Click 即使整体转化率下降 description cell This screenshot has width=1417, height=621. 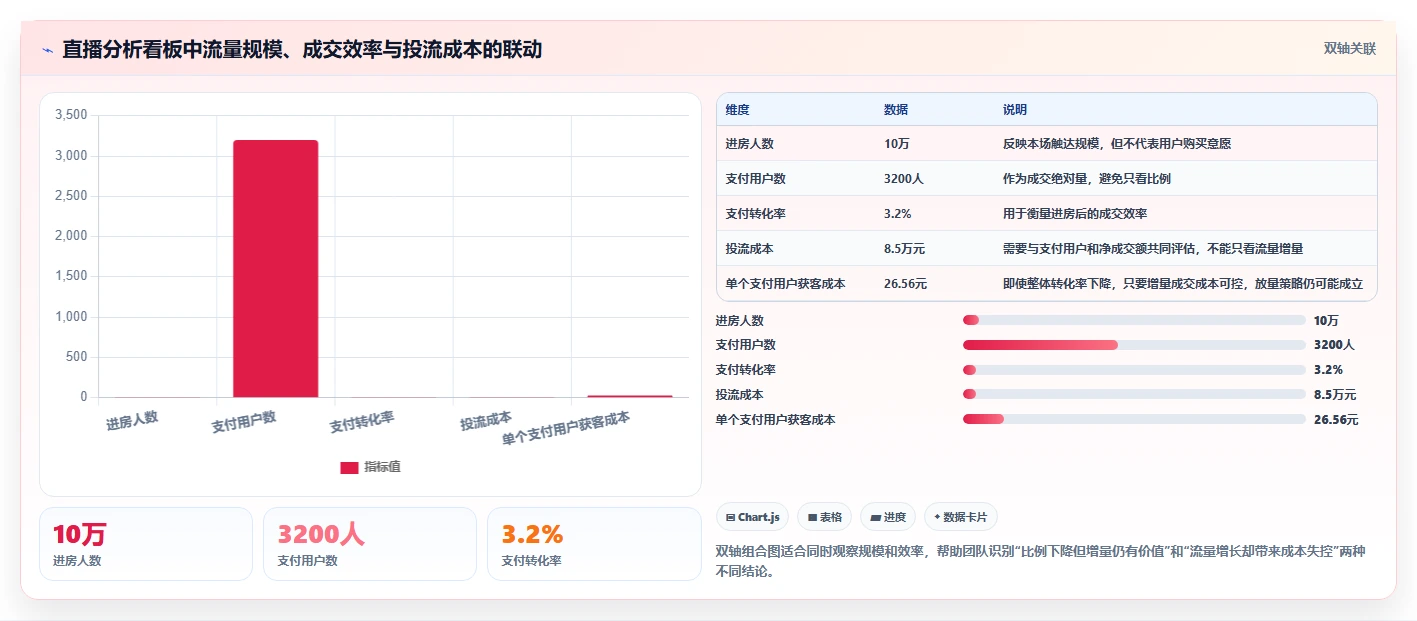1183,283
